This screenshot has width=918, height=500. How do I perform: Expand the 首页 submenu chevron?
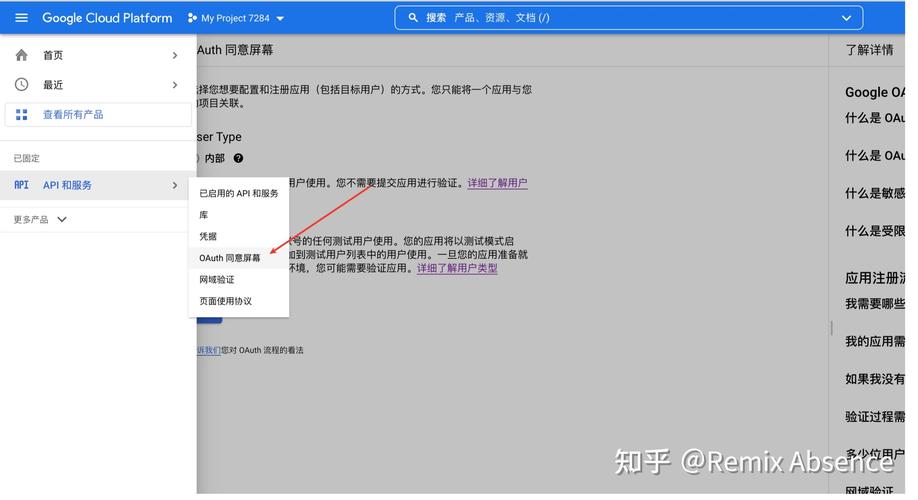[174, 55]
